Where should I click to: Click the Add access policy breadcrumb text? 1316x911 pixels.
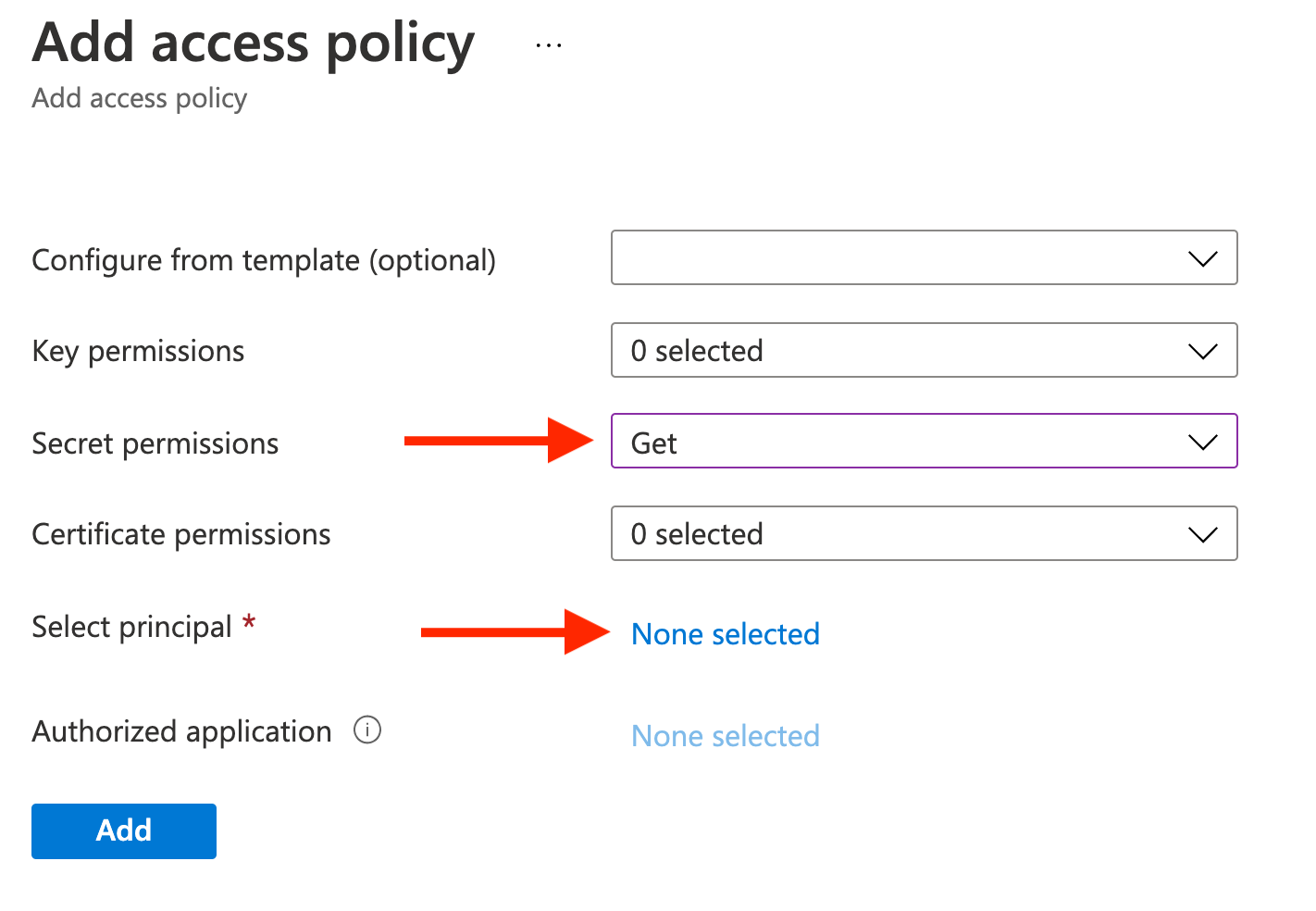(x=139, y=97)
